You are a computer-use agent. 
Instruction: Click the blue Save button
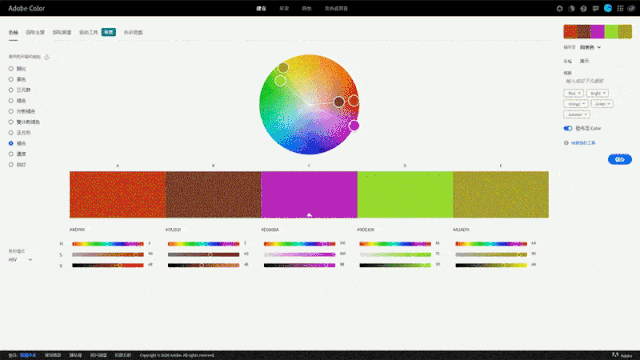point(620,159)
